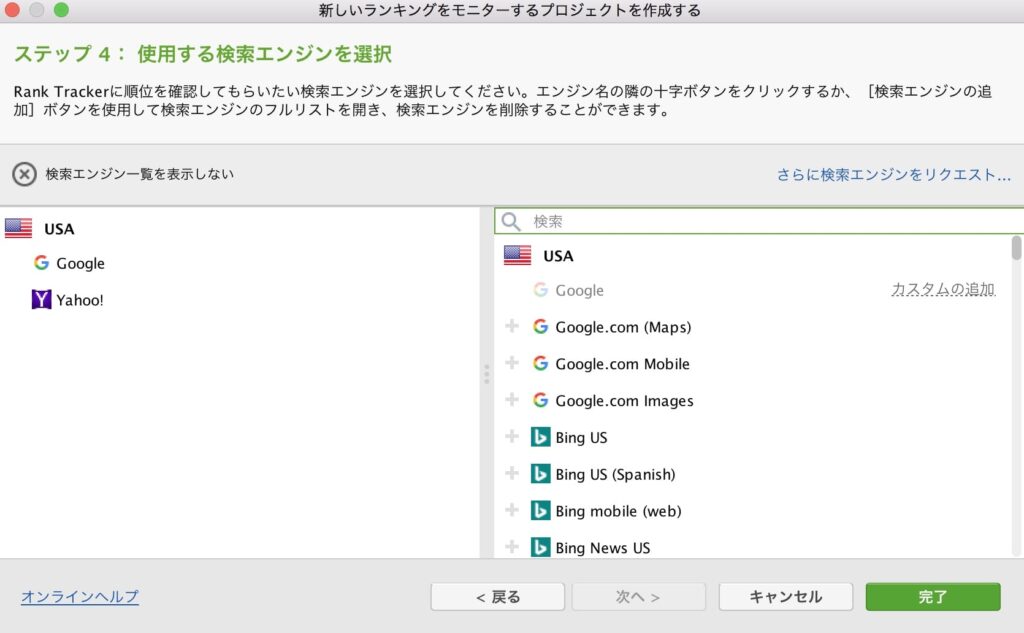This screenshot has height=633, width=1024.
Task: Click the カスタムの追加 link beside Google
Action: point(943,289)
